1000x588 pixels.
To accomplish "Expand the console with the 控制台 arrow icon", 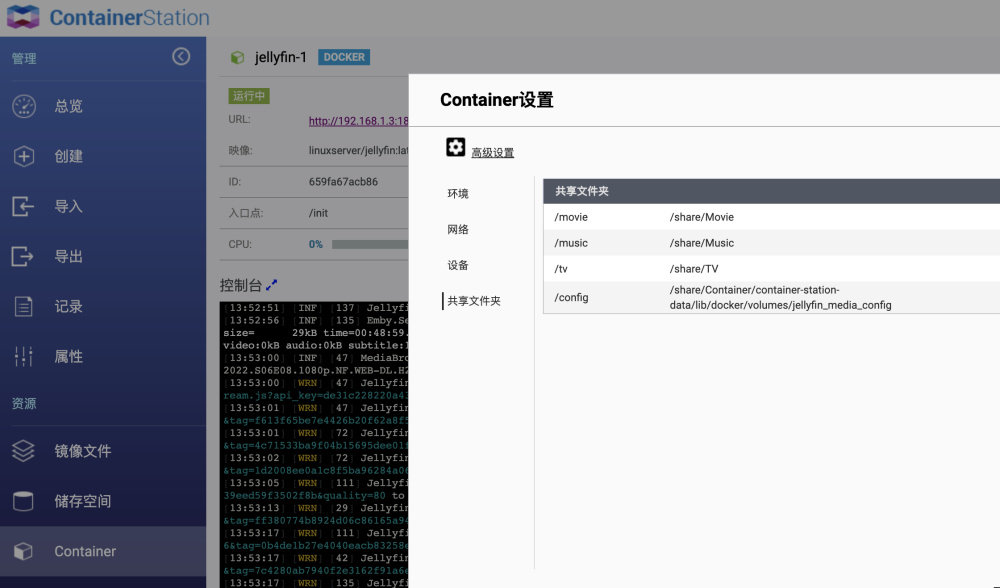I will click(271, 285).
